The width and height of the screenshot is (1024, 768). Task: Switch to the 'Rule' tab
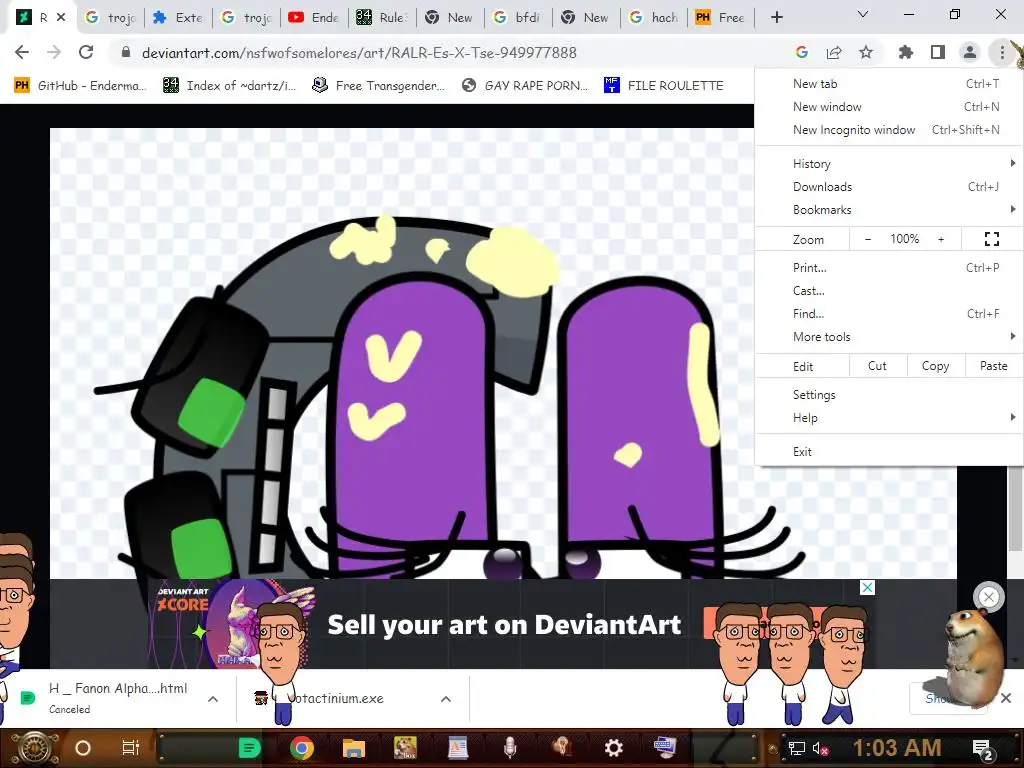coord(383,18)
